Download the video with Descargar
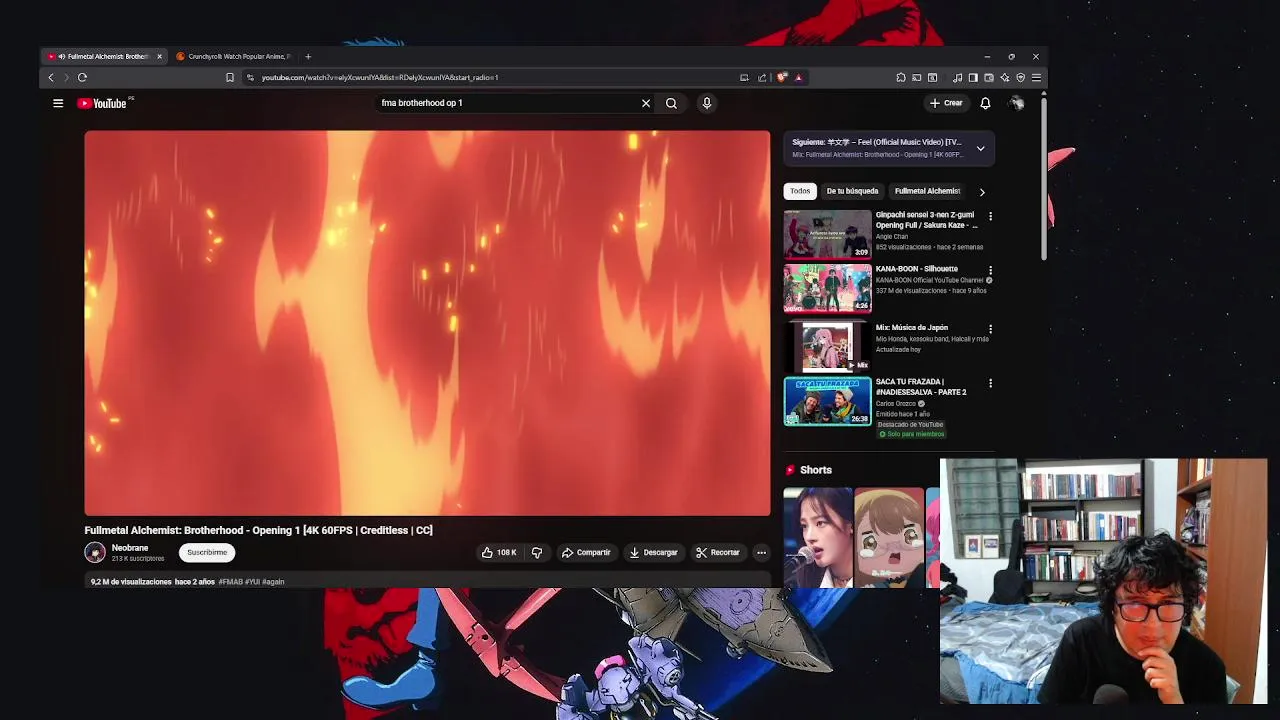The height and width of the screenshot is (720, 1280). [x=653, y=552]
